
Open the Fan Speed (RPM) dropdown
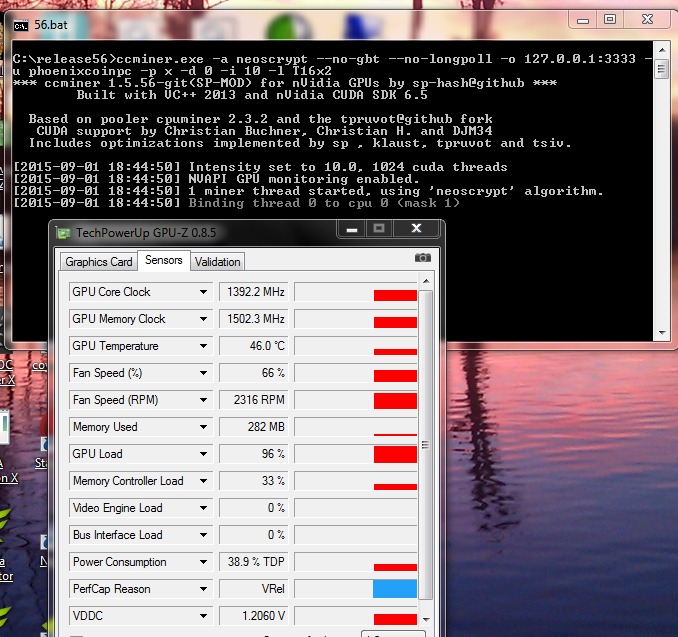[x=203, y=400]
